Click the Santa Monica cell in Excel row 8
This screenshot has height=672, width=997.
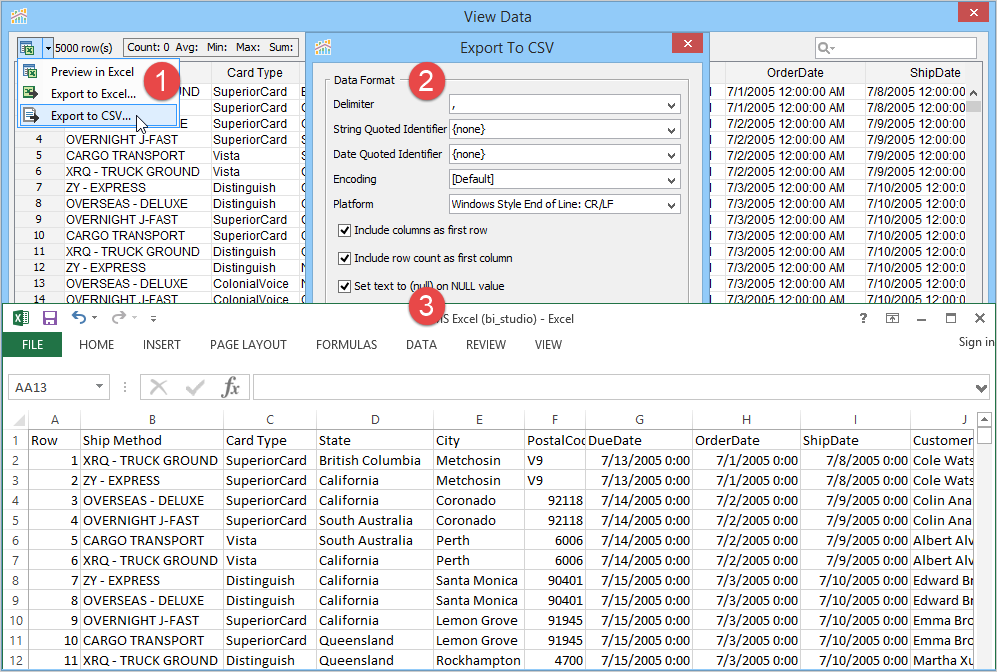pyautogui.click(x=479, y=580)
